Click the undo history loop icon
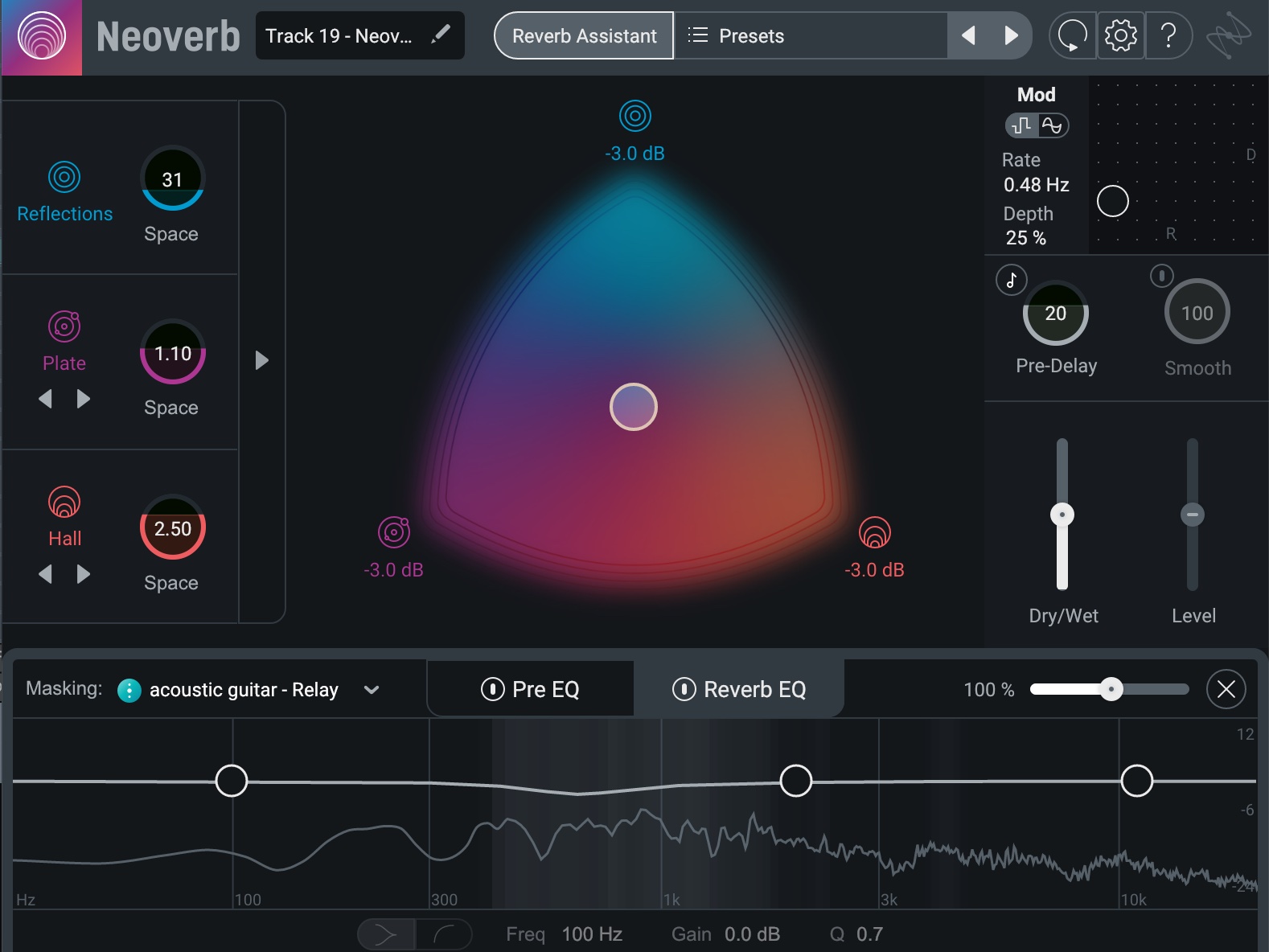 1072,35
